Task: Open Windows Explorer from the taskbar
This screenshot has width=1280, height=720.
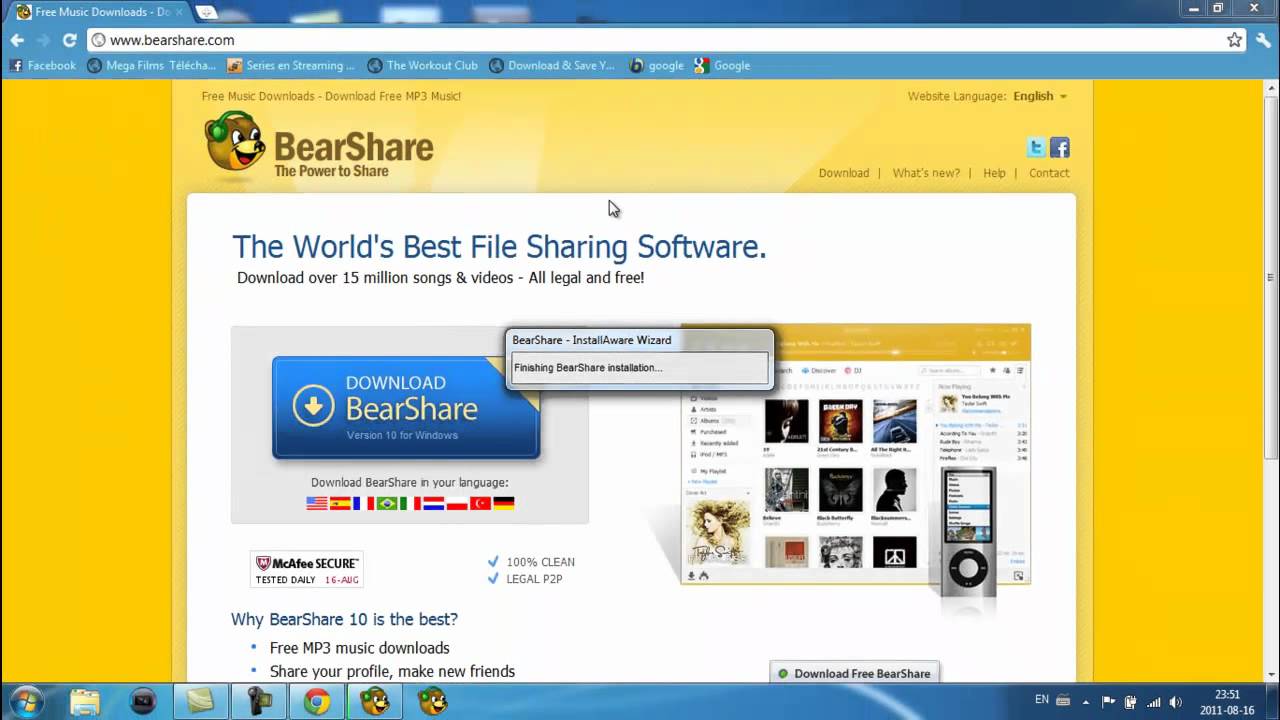Action: pyautogui.click(x=86, y=701)
